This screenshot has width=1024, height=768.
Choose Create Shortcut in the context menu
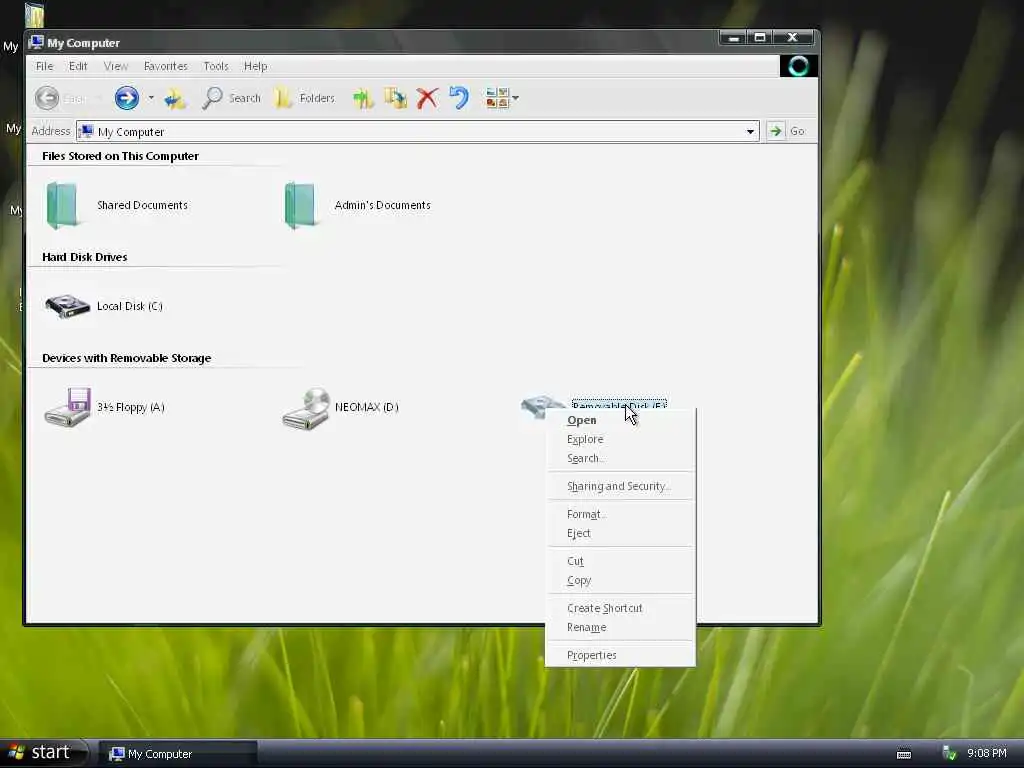click(x=620, y=608)
